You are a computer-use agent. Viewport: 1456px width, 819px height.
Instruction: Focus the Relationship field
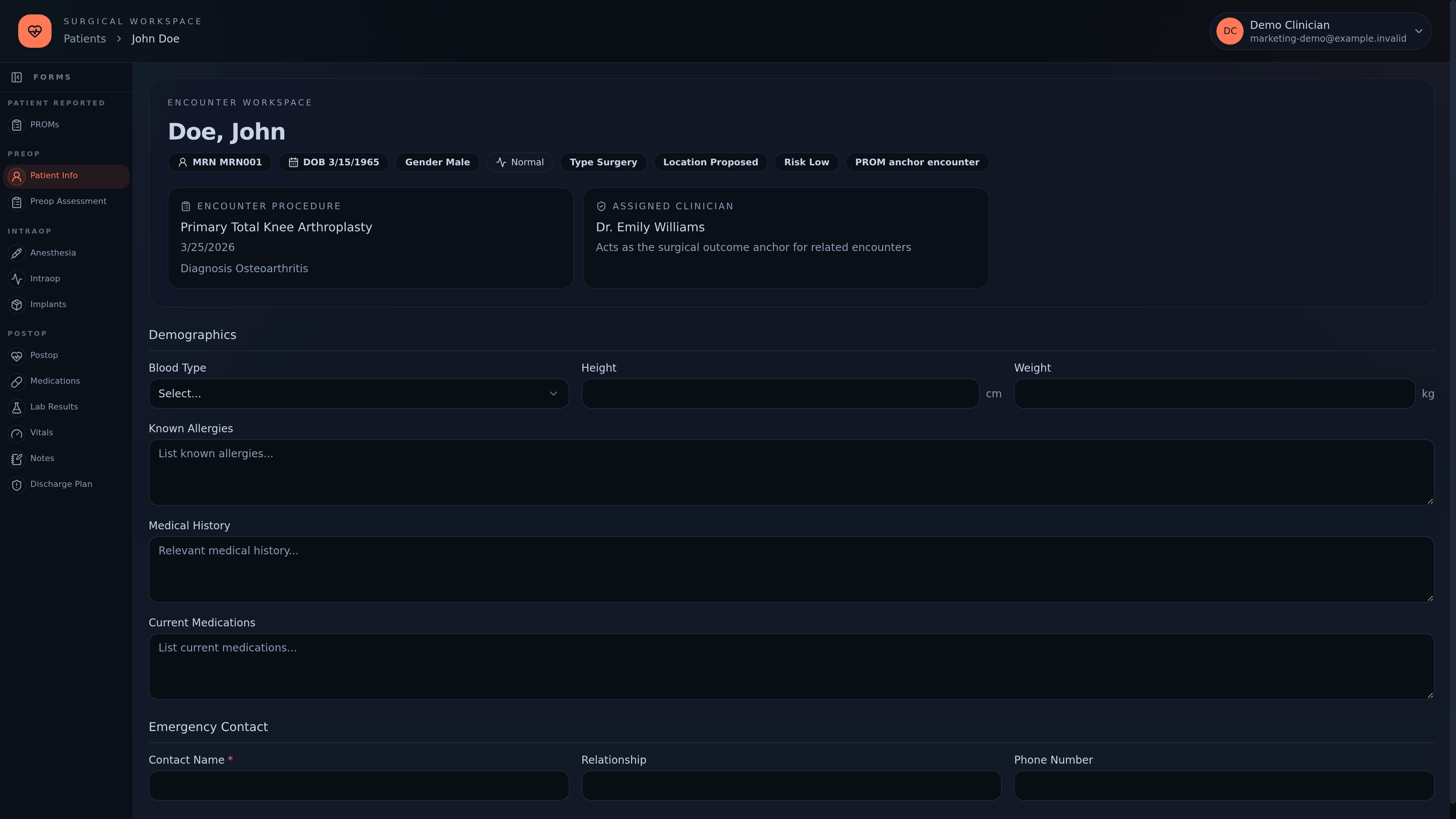point(791,786)
